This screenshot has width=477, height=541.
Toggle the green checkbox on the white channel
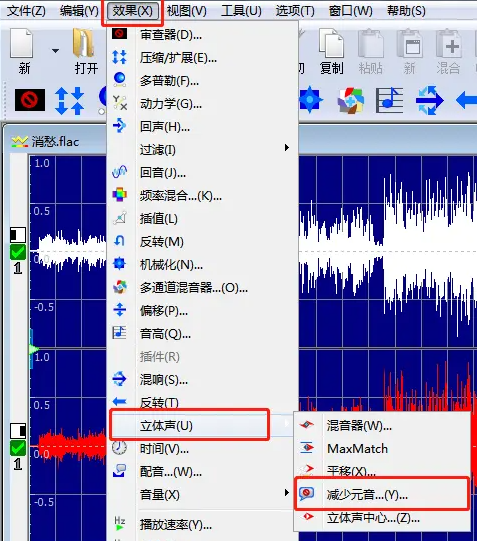click(18, 252)
